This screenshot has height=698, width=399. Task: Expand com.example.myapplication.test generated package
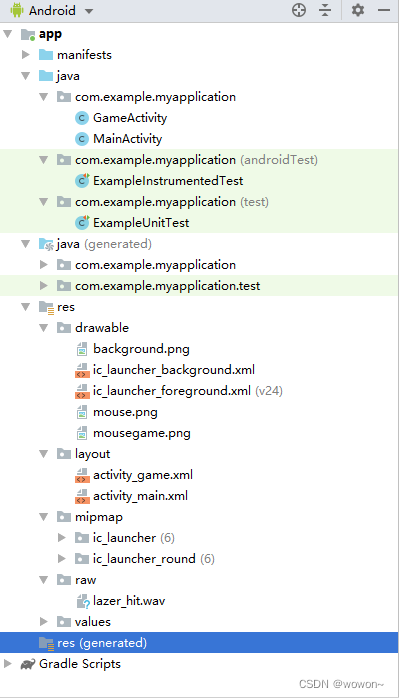coord(44,286)
